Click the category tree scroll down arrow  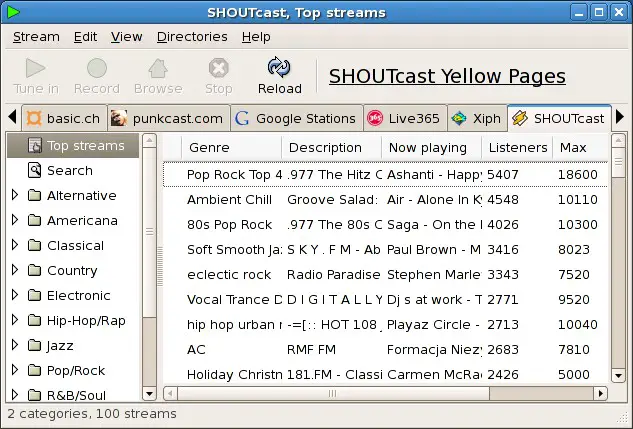(149, 393)
